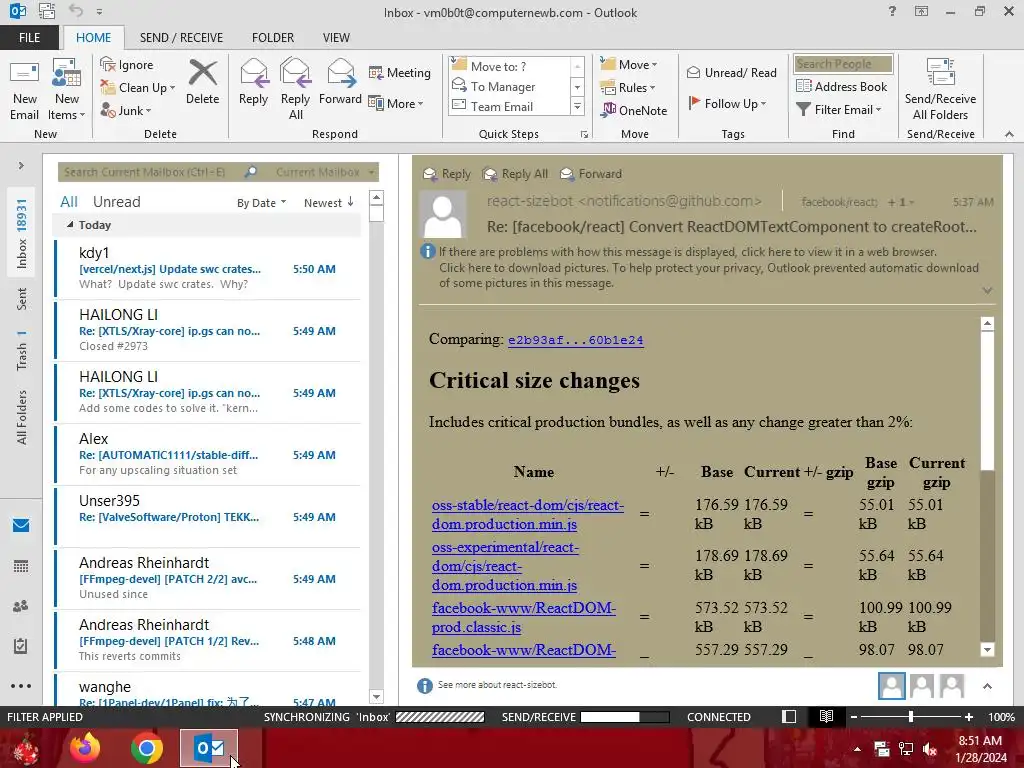
Task: Toggle Unread/Read status
Action: click(732, 72)
